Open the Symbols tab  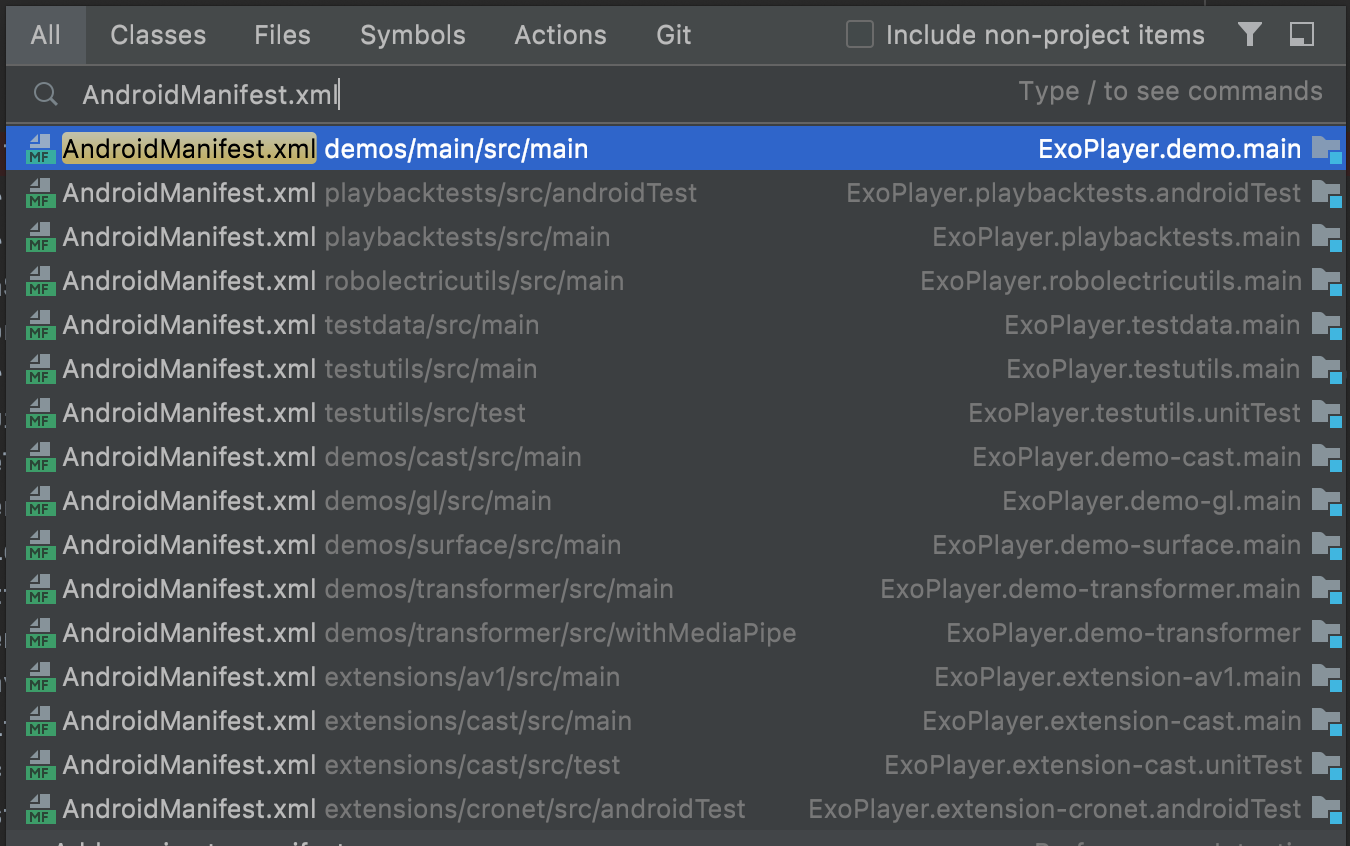tap(413, 35)
